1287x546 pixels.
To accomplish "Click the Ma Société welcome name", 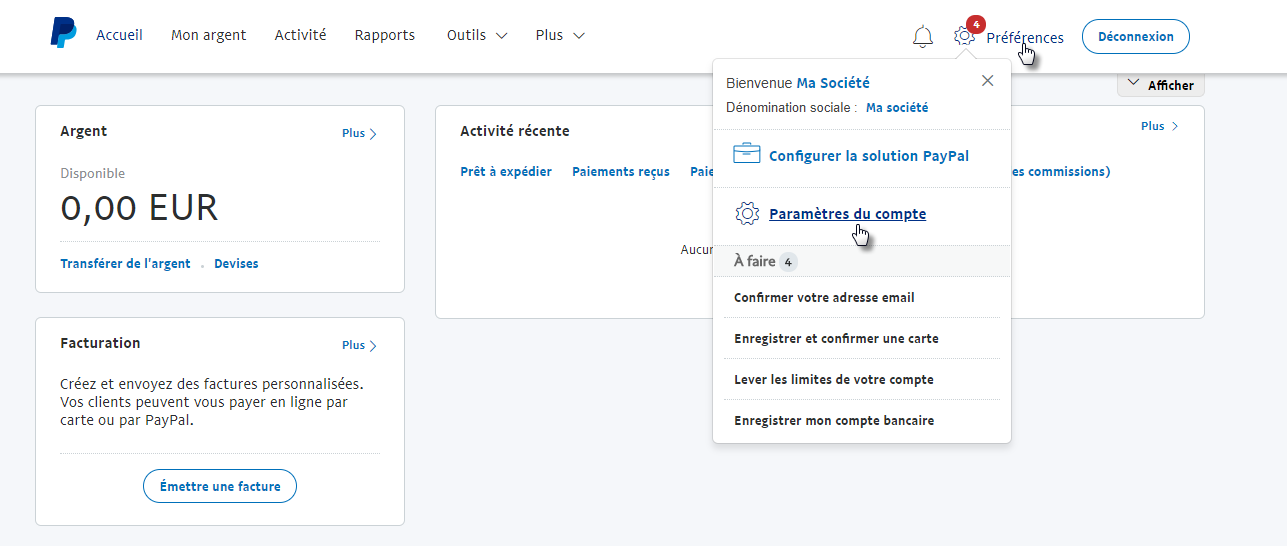I will coord(833,83).
